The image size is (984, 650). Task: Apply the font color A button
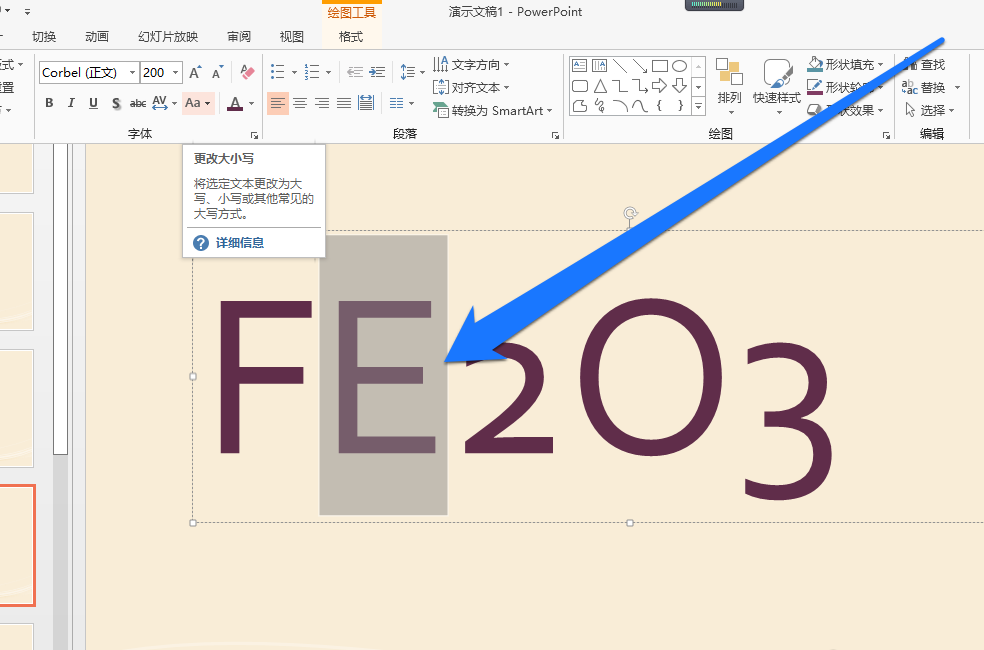click(235, 103)
